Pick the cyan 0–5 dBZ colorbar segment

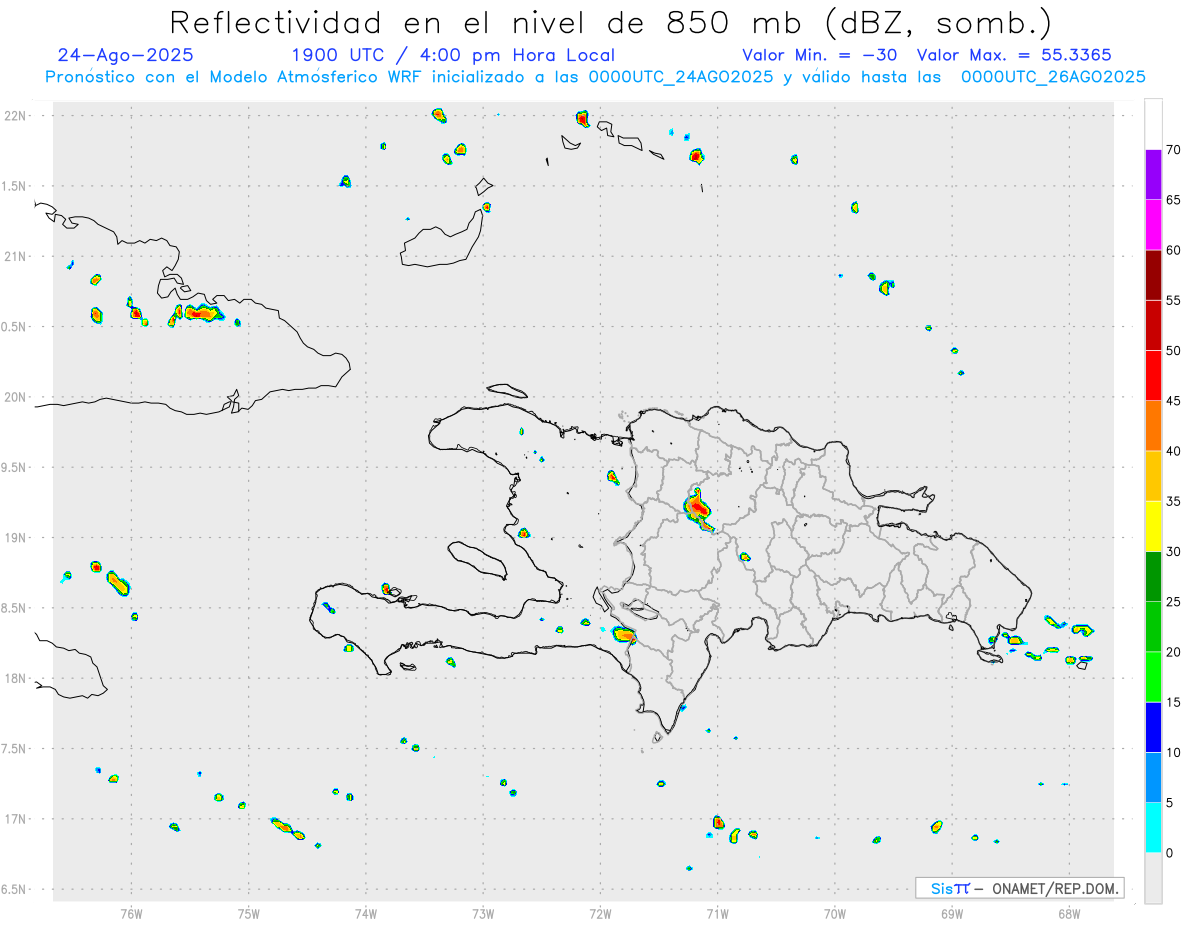pyautogui.click(x=1153, y=828)
